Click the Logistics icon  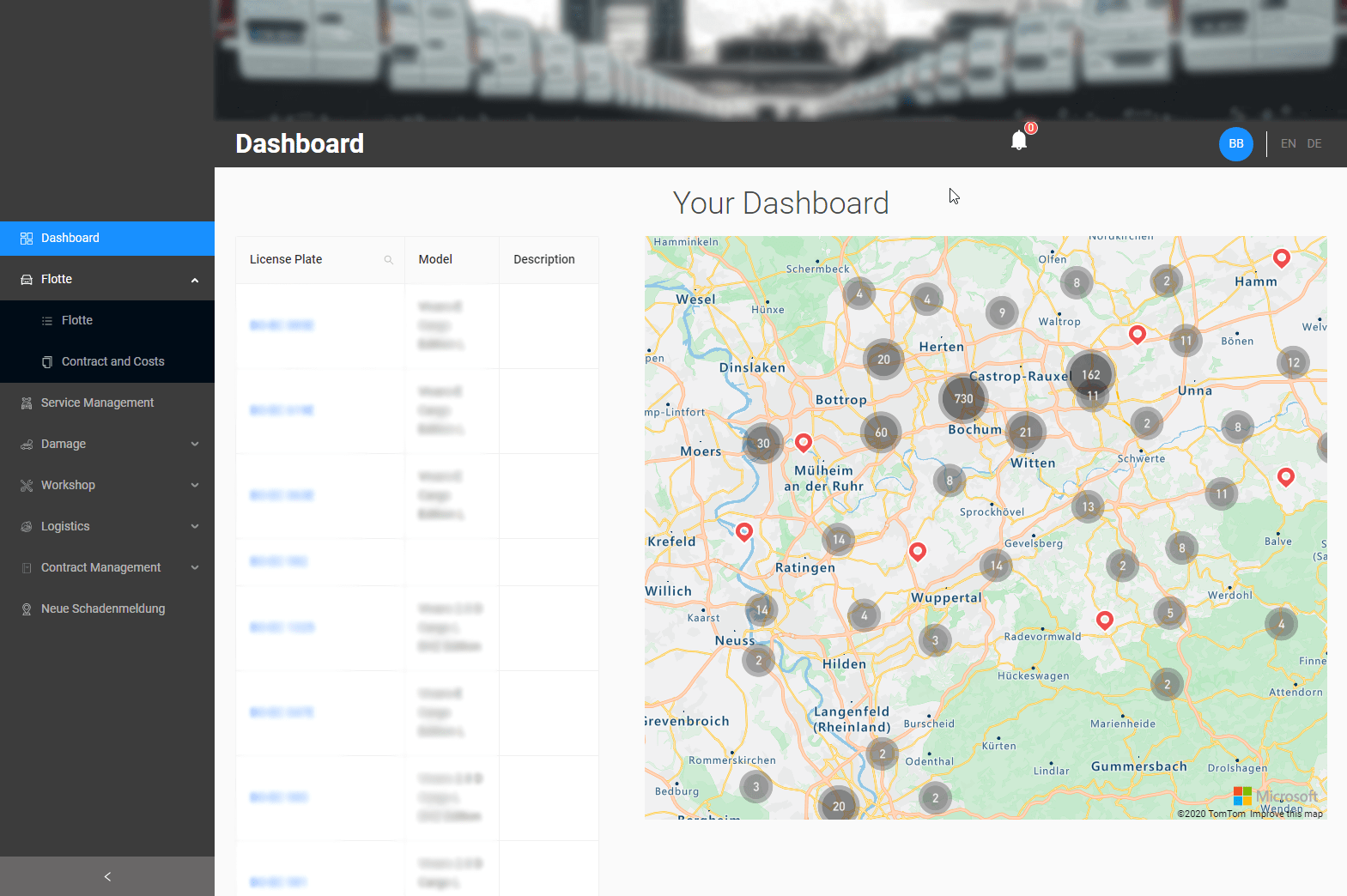[27, 526]
